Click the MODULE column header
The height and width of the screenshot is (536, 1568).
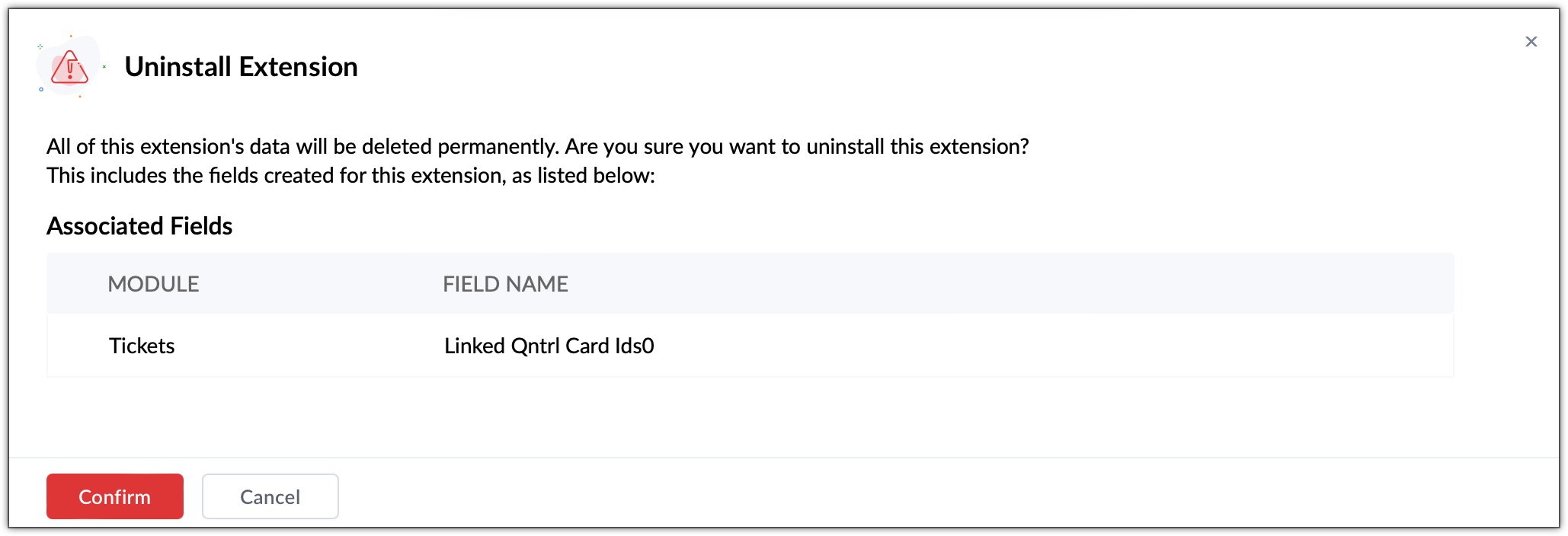[x=153, y=284]
